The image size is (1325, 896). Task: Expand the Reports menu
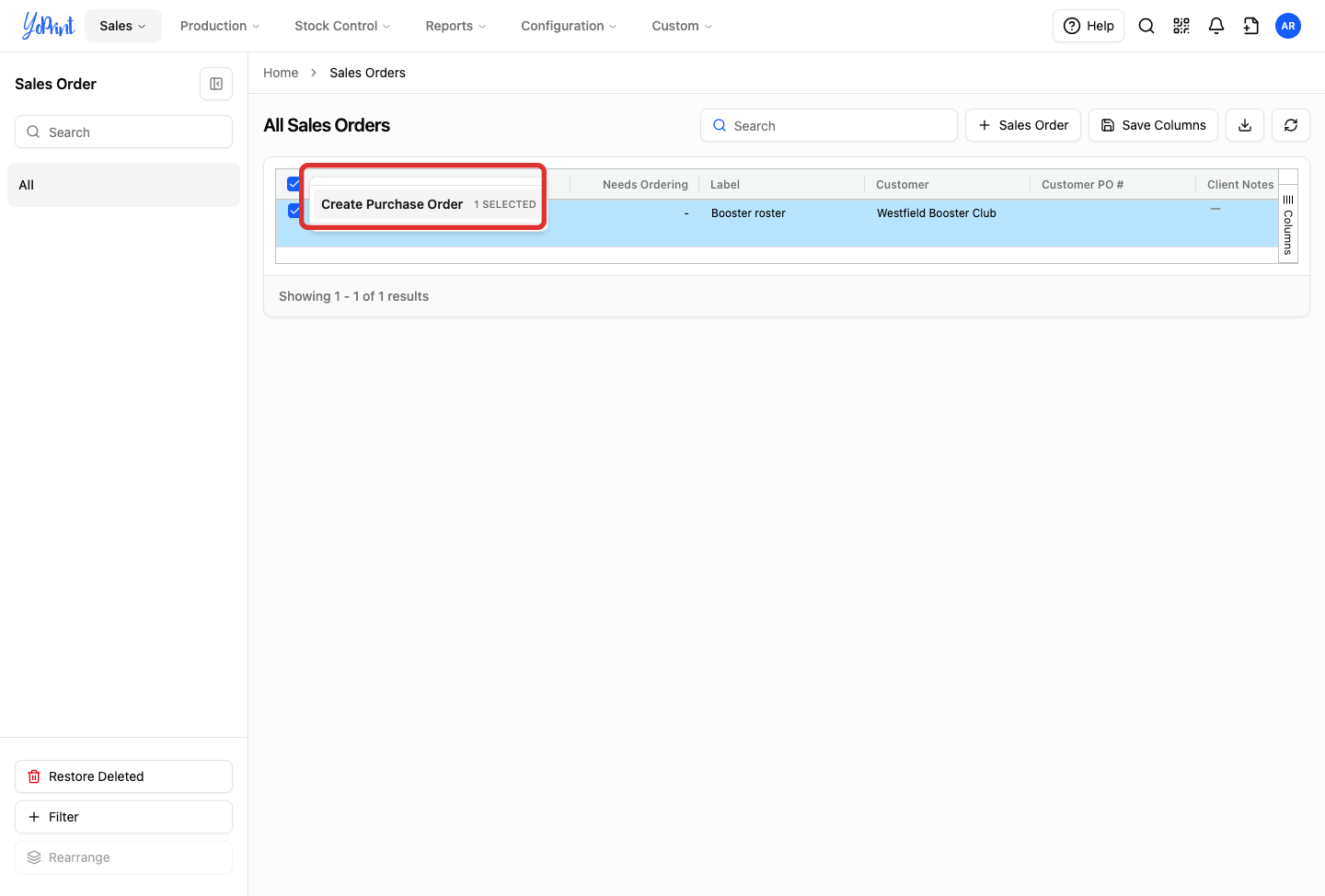(x=455, y=26)
